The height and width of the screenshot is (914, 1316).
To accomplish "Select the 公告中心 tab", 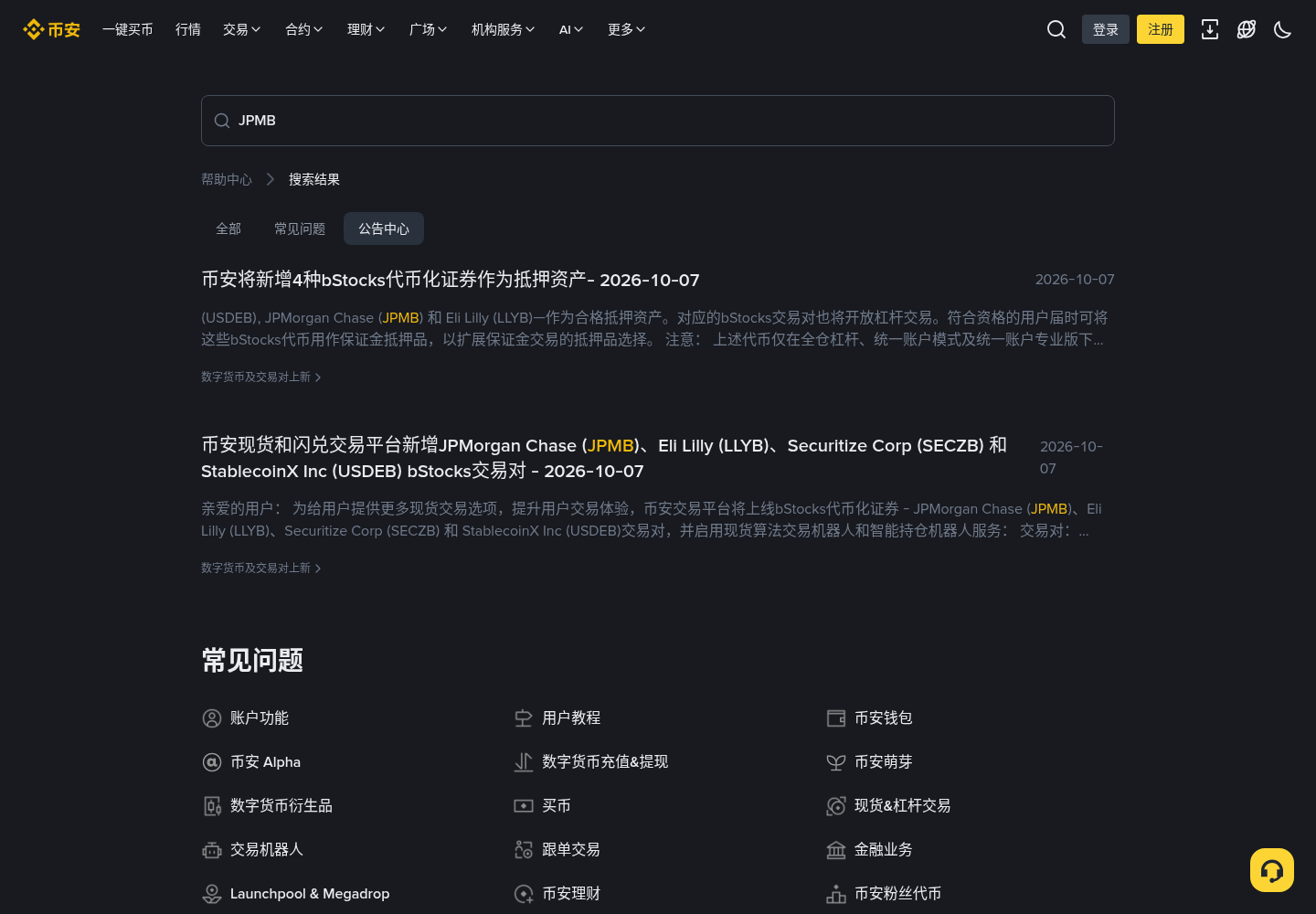I will coord(384,228).
